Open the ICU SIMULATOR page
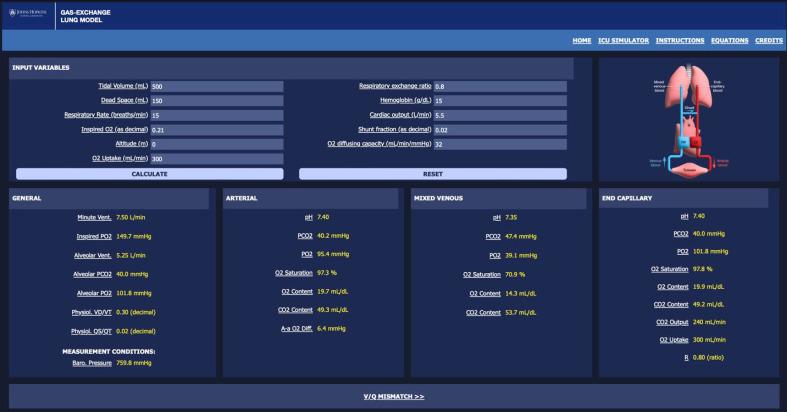This screenshot has height=412, width=787. 623,40
